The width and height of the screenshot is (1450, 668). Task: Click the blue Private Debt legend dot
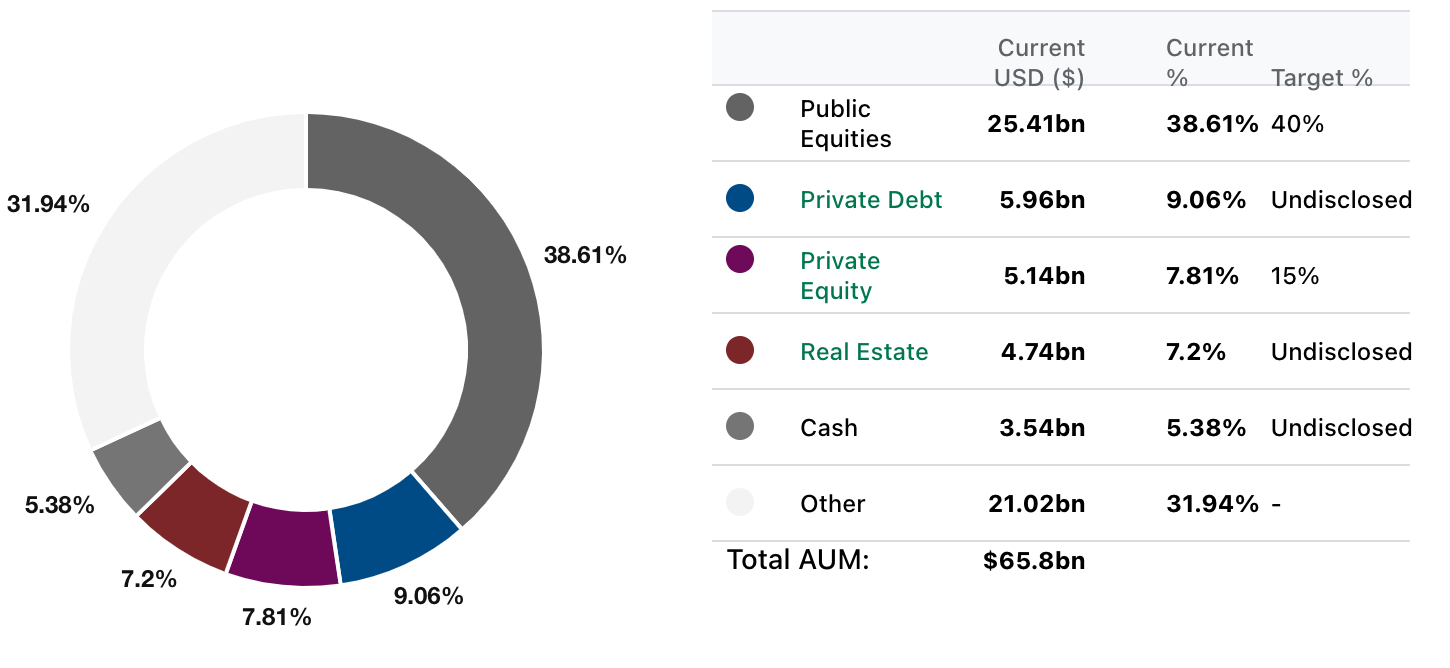[740, 198]
